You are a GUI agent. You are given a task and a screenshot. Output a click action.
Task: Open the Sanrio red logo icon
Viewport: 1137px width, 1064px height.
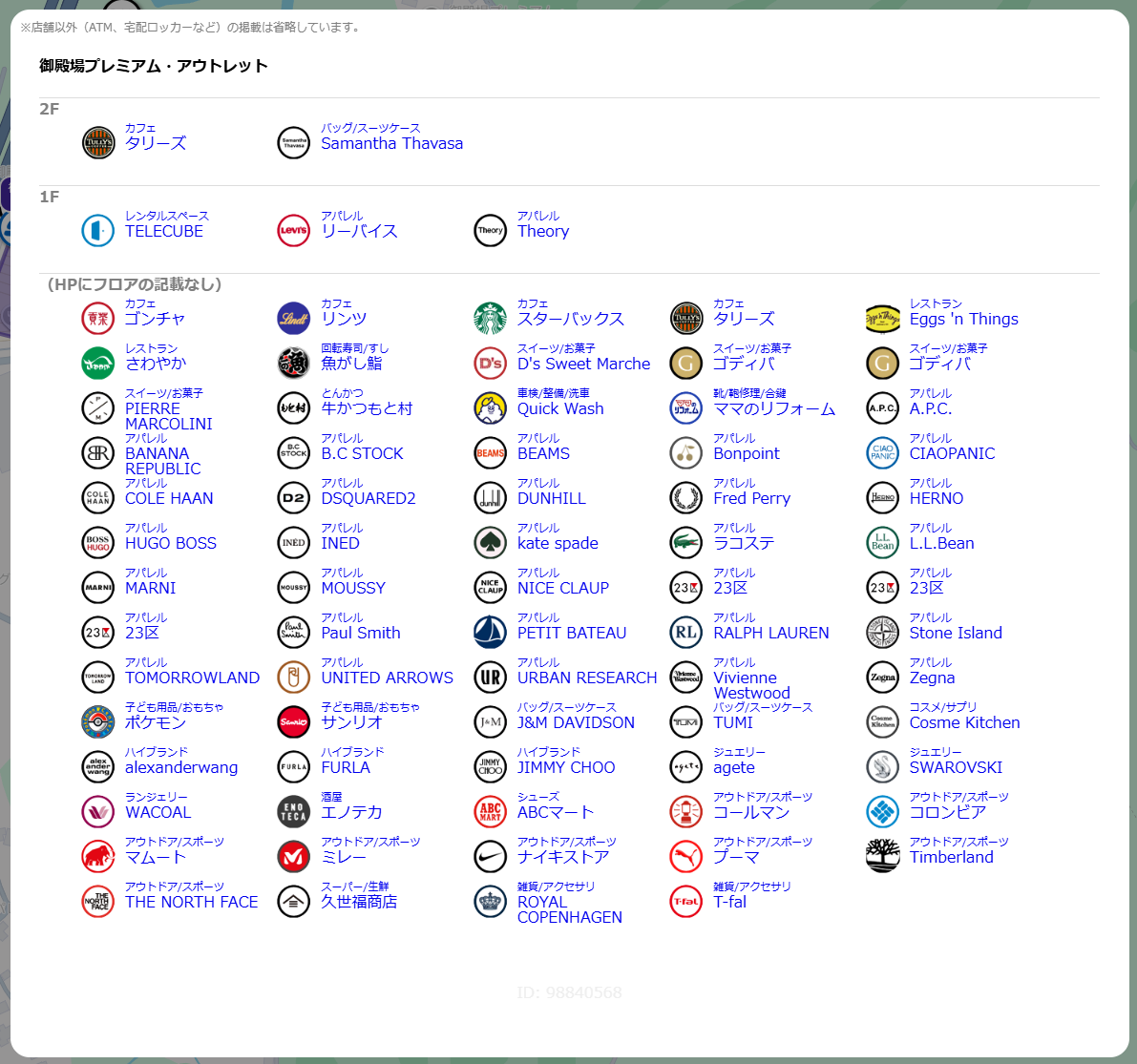pyautogui.click(x=293, y=722)
